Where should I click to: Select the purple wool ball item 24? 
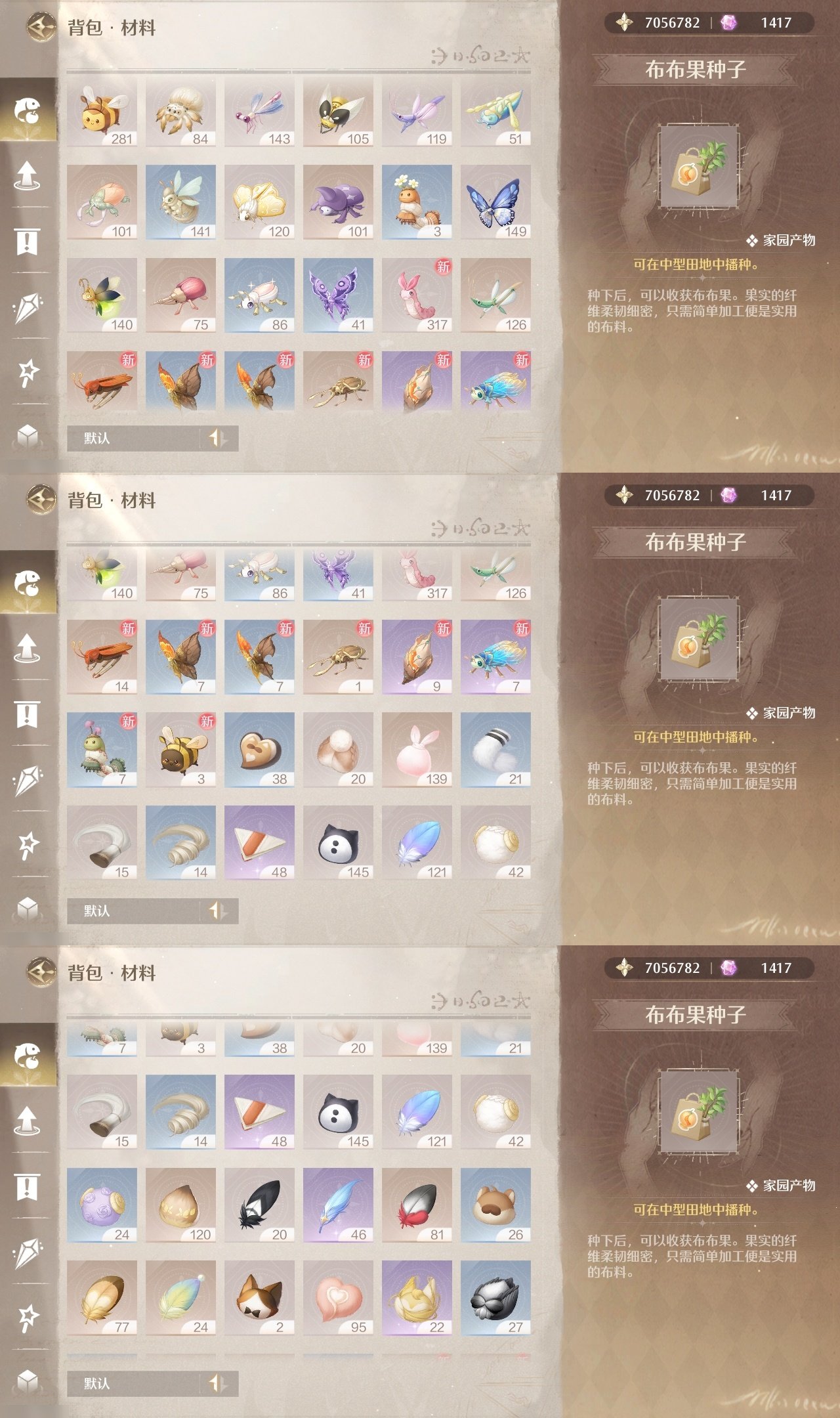point(102,1205)
